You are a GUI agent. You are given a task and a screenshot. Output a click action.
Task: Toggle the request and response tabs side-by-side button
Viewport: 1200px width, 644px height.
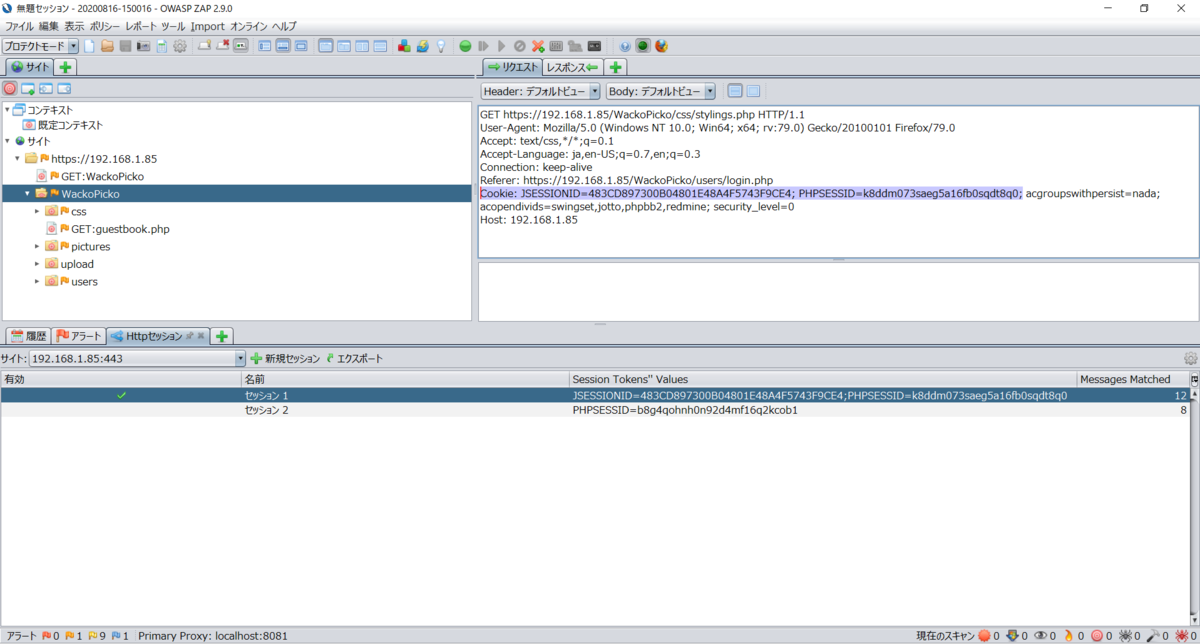325,46
